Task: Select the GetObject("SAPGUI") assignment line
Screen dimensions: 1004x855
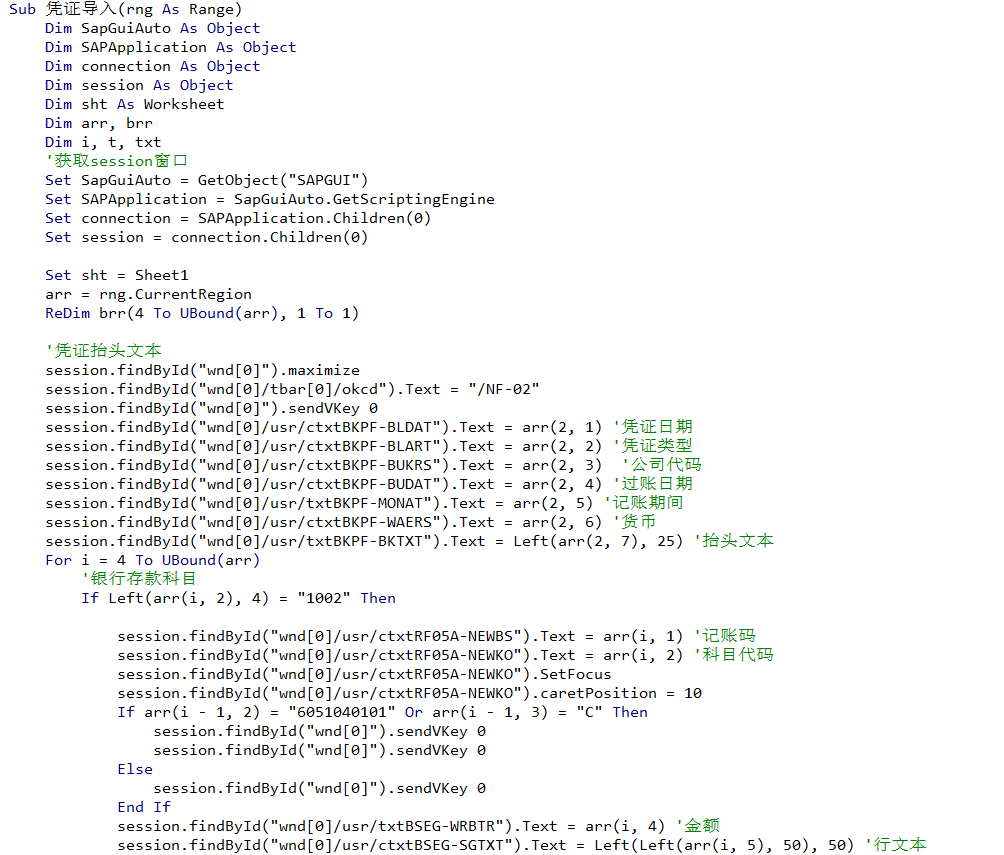Action: (206, 181)
